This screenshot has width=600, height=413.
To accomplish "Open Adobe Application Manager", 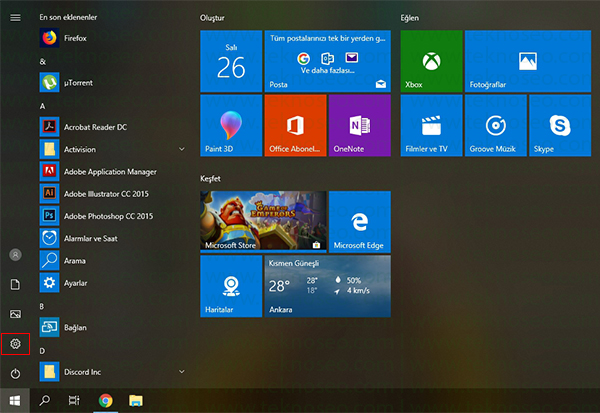I will pyautogui.click(x=112, y=171).
